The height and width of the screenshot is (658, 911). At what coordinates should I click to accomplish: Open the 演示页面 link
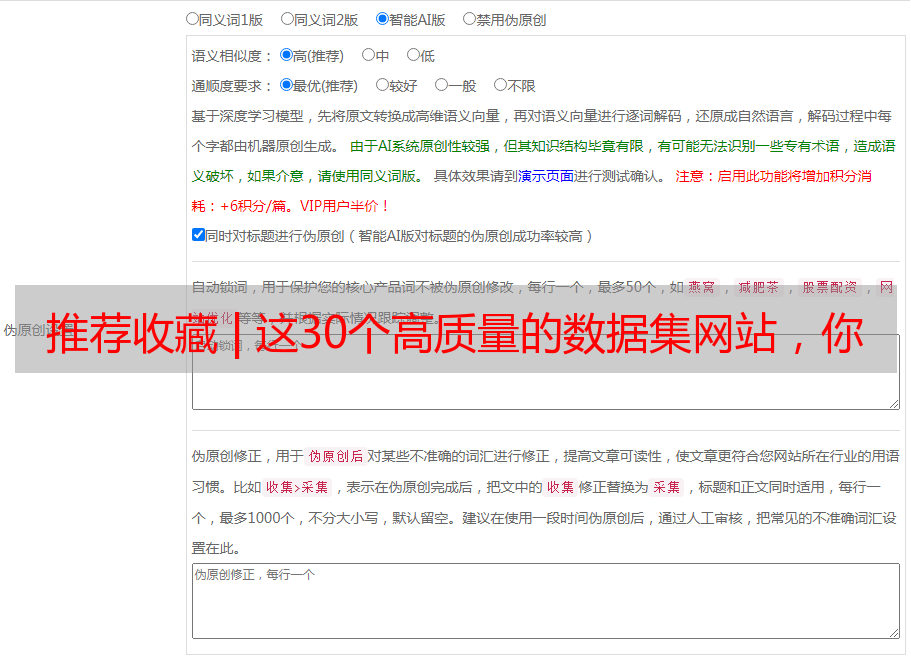(545, 176)
